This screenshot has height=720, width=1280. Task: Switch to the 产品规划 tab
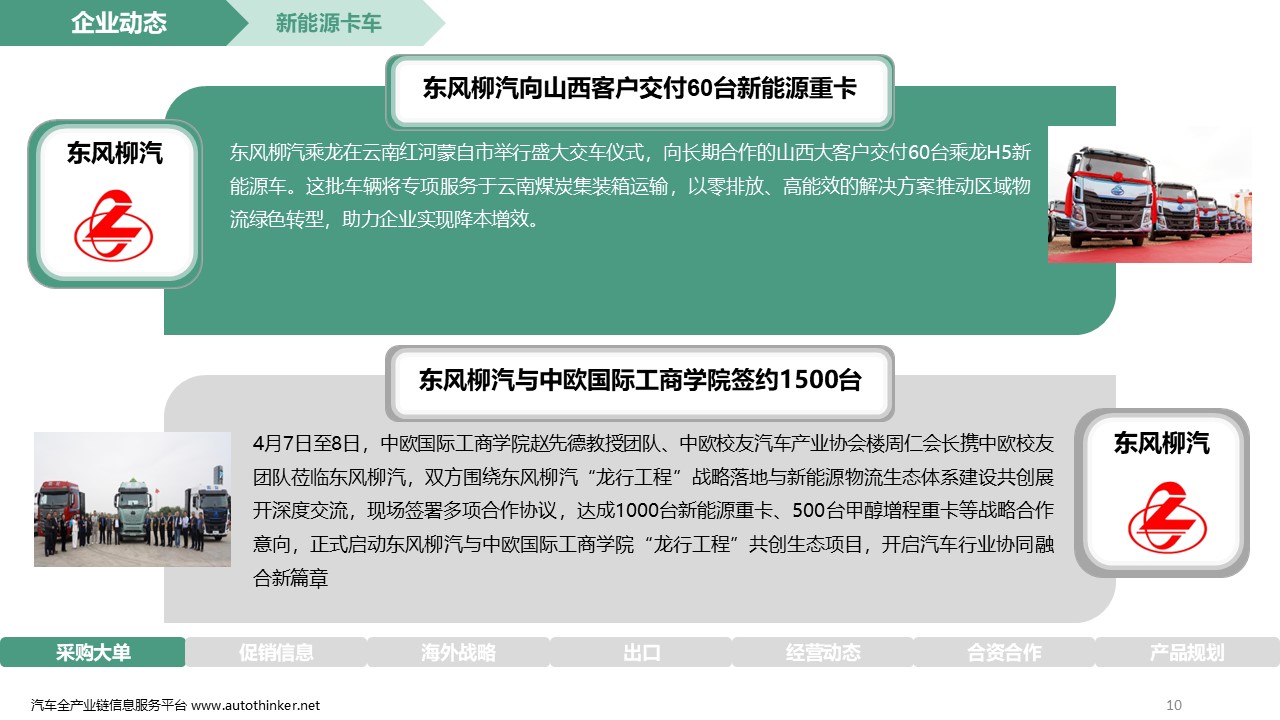coord(1187,652)
